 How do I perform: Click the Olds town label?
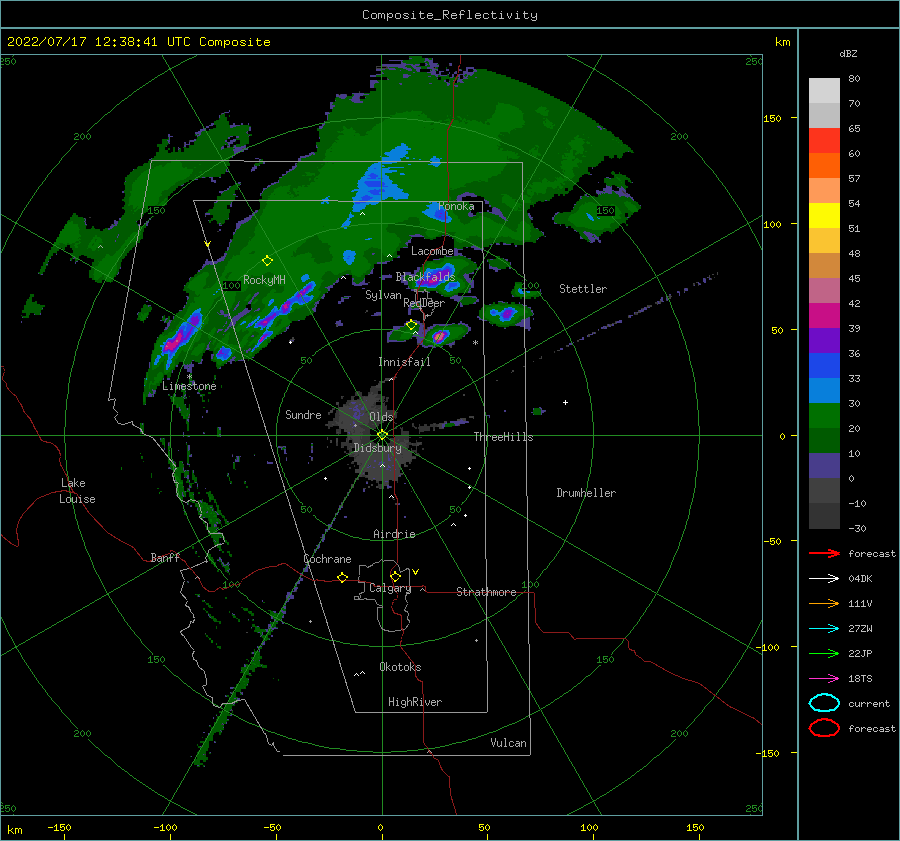pyautogui.click(x=381, y=416)
